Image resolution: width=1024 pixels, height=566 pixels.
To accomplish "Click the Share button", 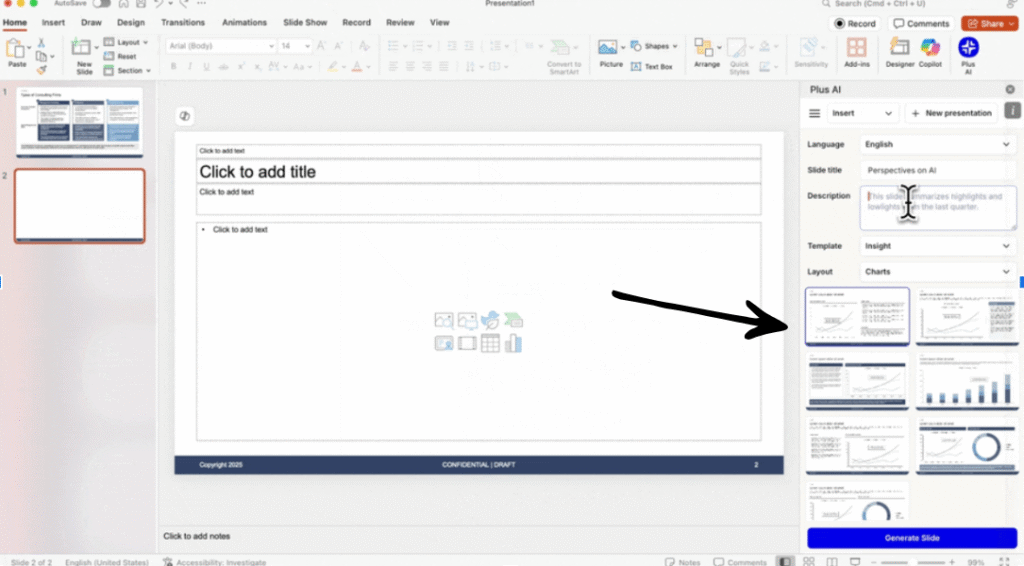I will tap(989, 24).
